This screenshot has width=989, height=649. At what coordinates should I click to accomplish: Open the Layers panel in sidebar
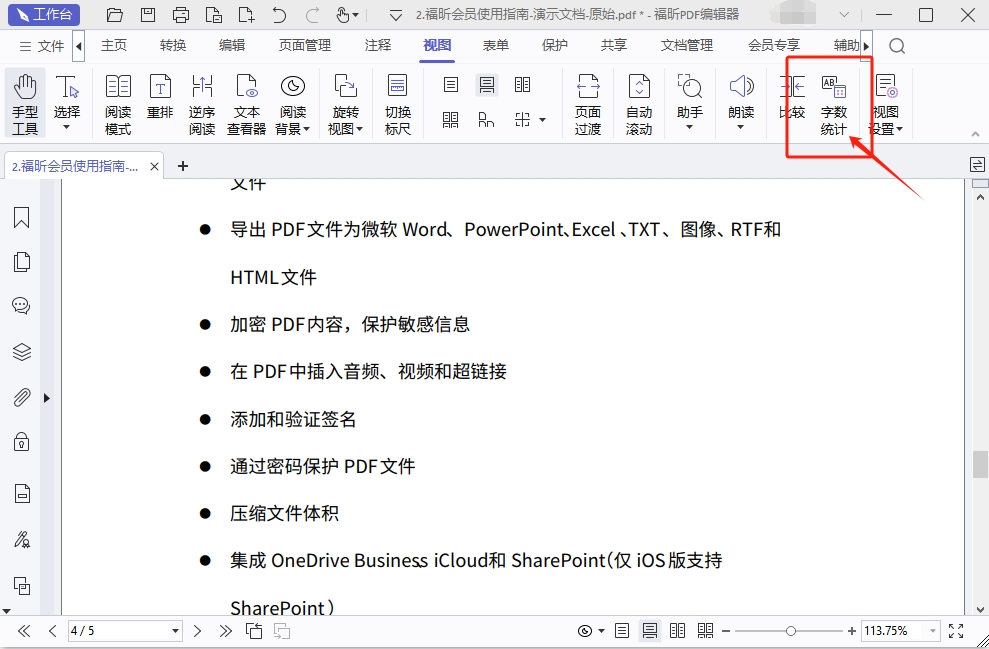tap(21, 352)
